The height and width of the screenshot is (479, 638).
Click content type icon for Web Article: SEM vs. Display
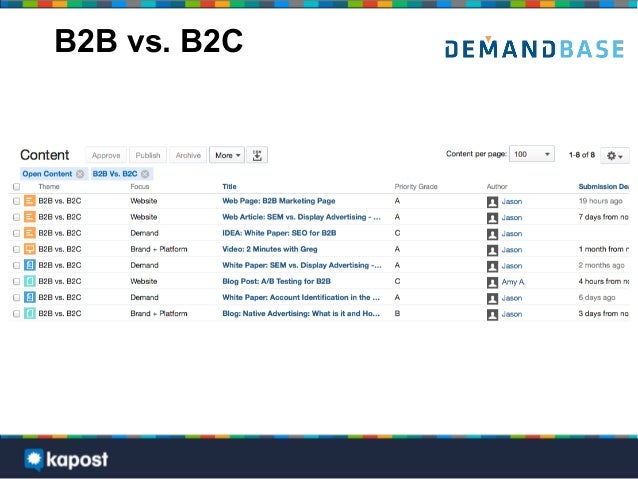click(30, 217)
